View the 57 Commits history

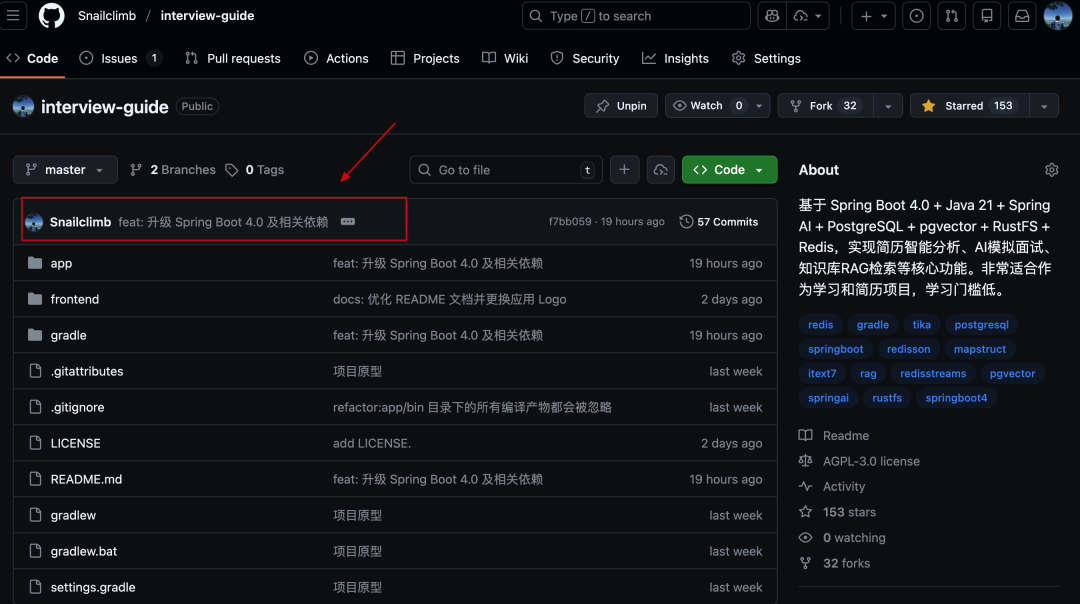718,222
